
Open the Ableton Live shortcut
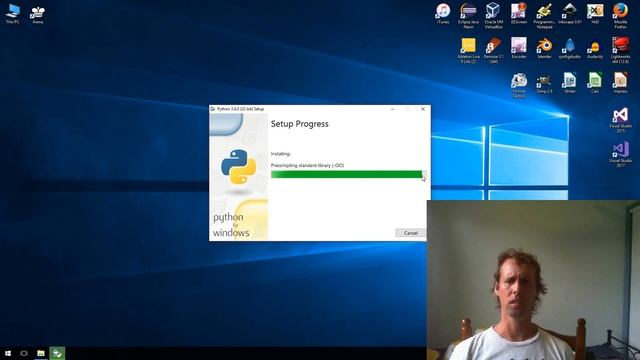pyautogui.click(x=468, y=51)
